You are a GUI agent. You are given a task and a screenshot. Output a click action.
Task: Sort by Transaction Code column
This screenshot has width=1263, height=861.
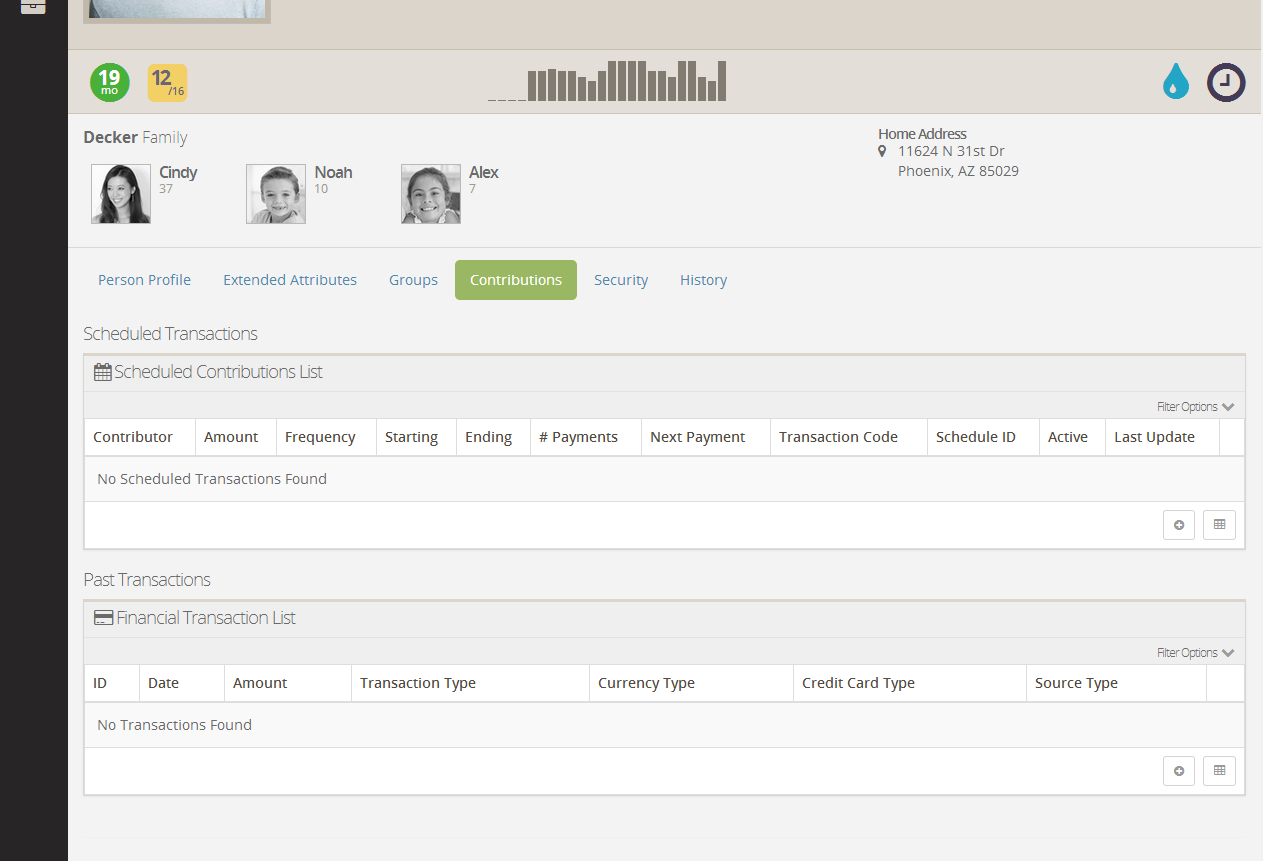[838, 437]
